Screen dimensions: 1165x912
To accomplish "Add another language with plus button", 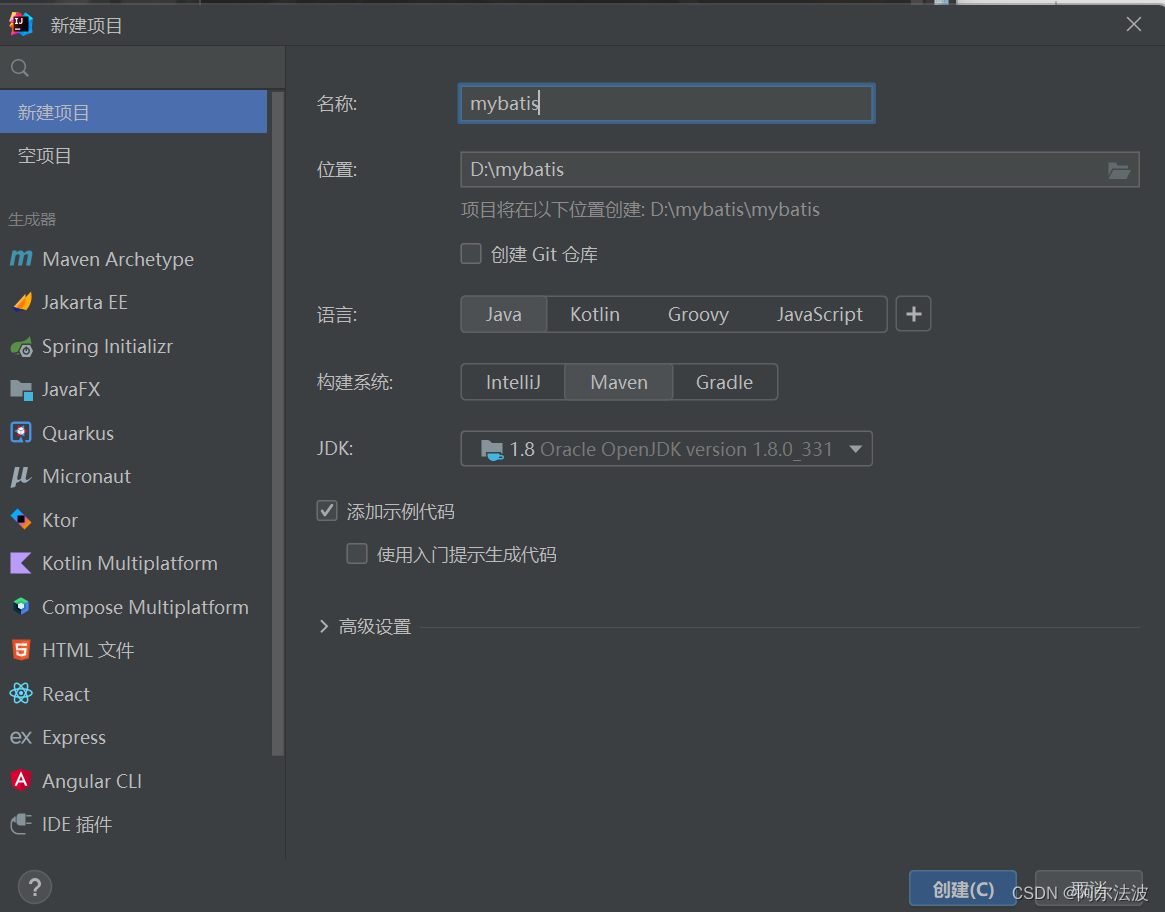I will (913, 314).
